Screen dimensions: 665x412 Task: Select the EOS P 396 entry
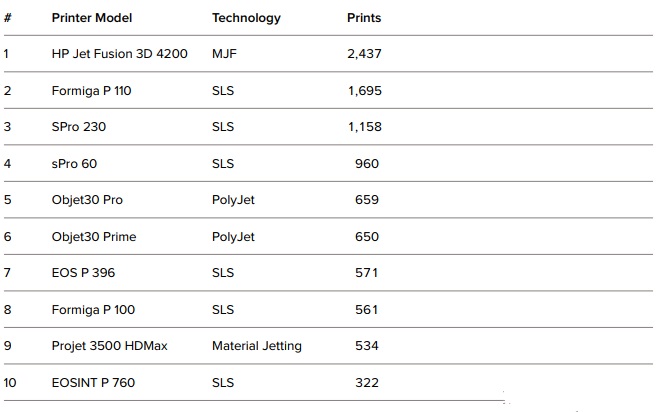coord(84,273)
